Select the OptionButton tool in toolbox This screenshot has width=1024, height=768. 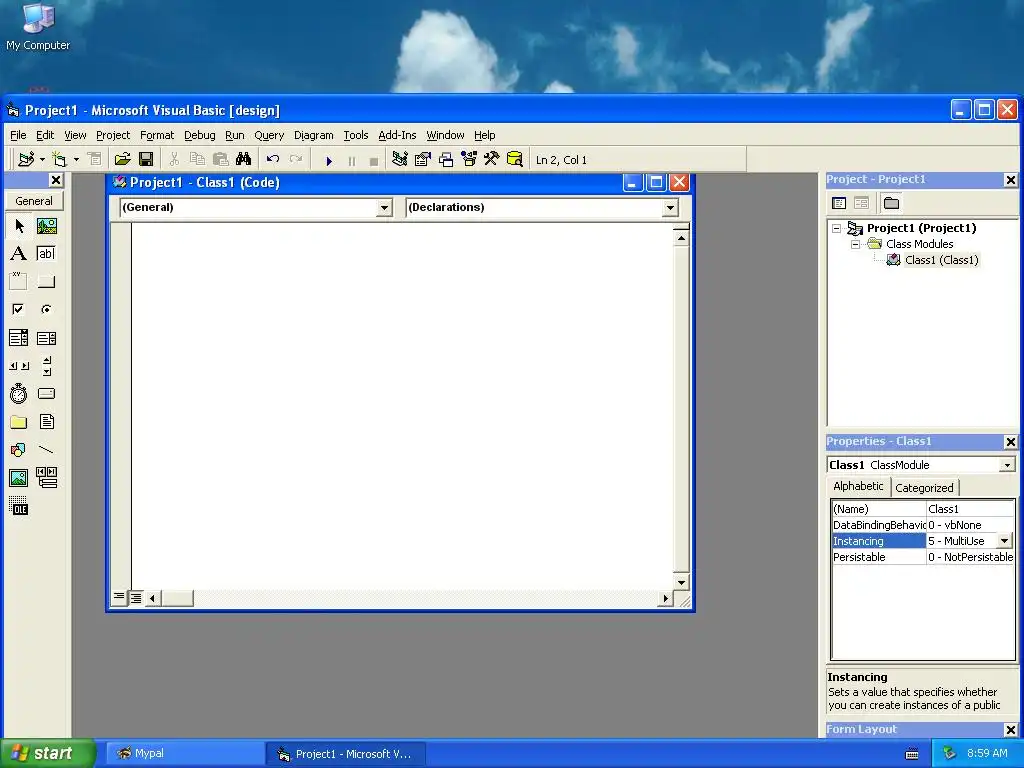tap(46, 310)
